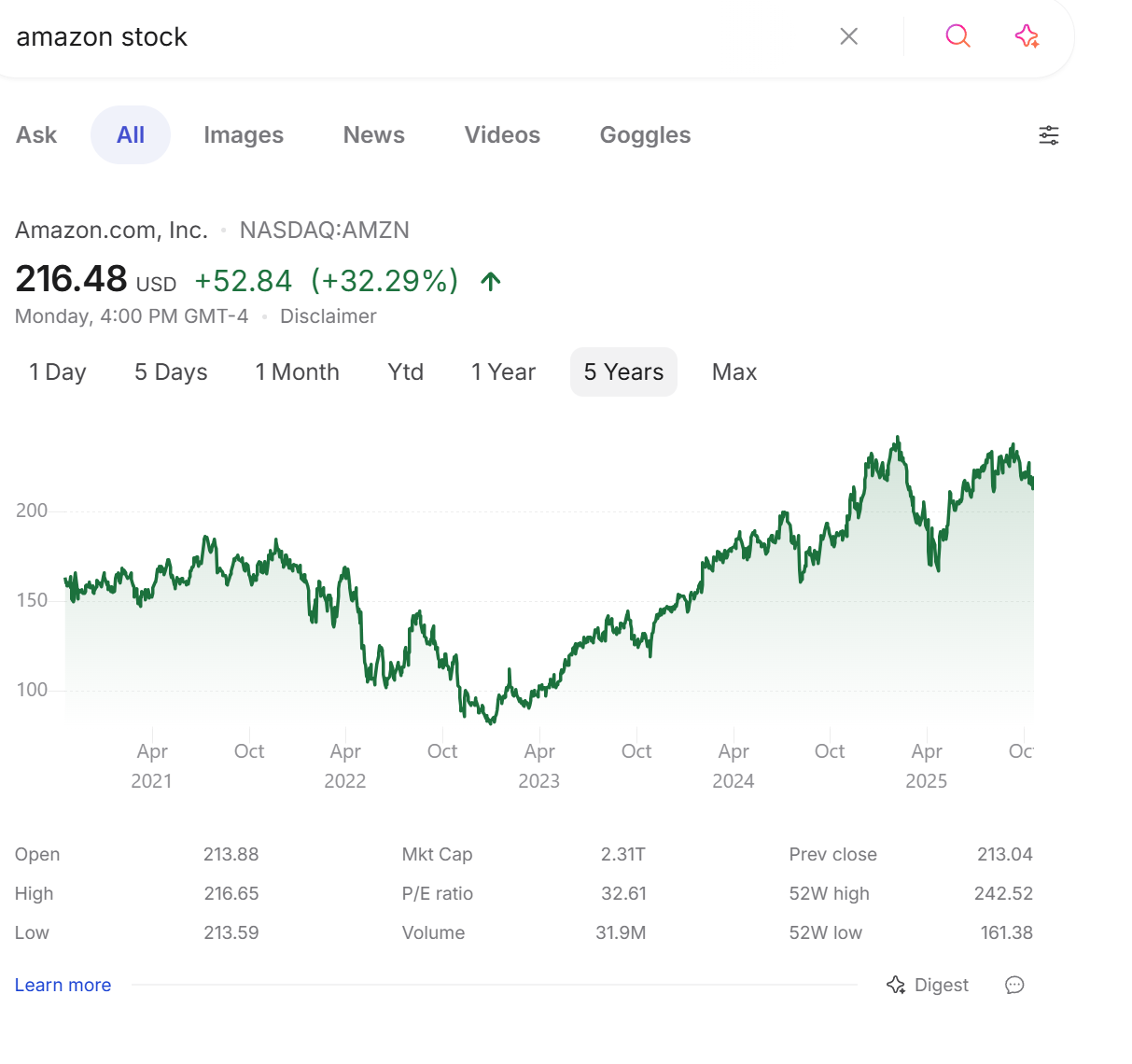The image size is (1132, 1064).
Task: Go to the News tab
Action: click(374, 135)
